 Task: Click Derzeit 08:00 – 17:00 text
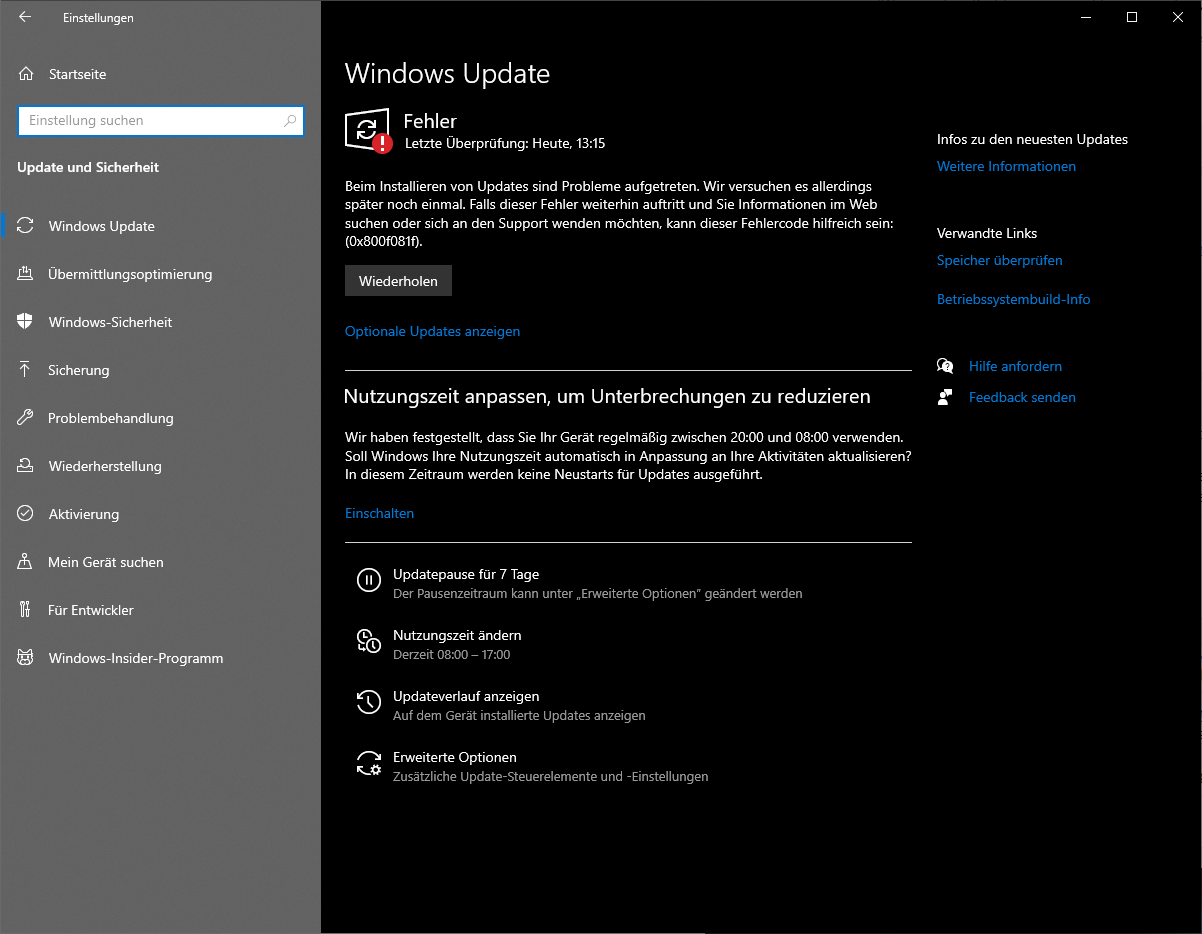(452, 655)
